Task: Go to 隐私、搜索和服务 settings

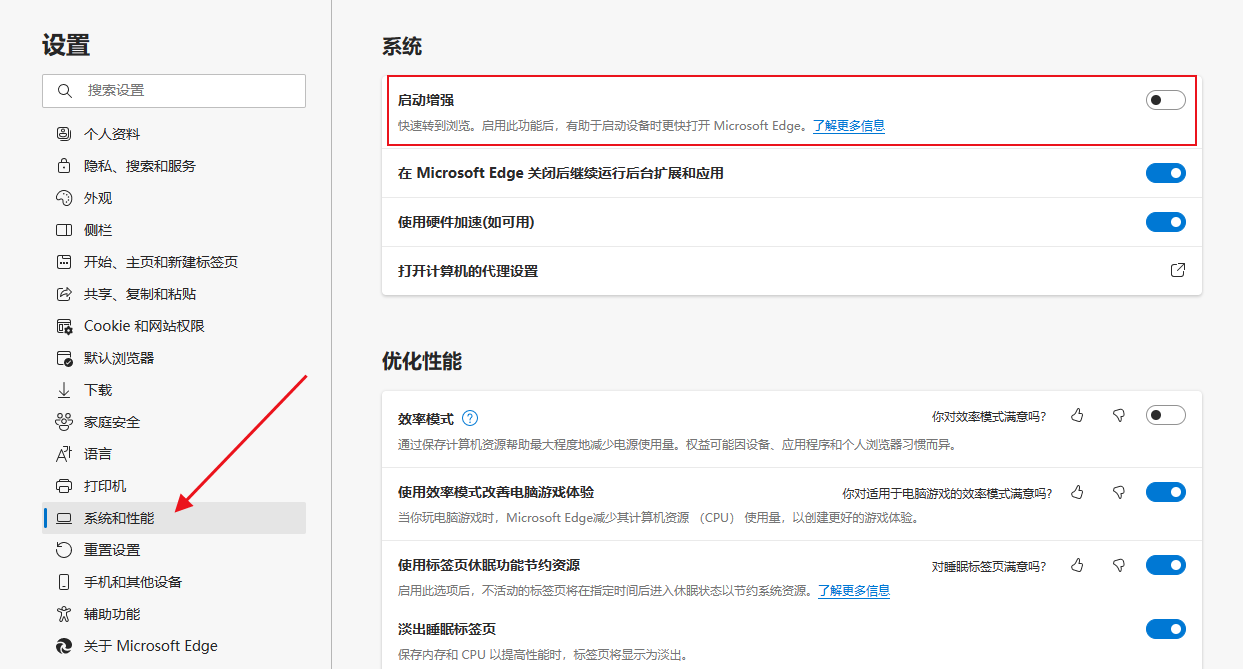Action: click(174, 166)
